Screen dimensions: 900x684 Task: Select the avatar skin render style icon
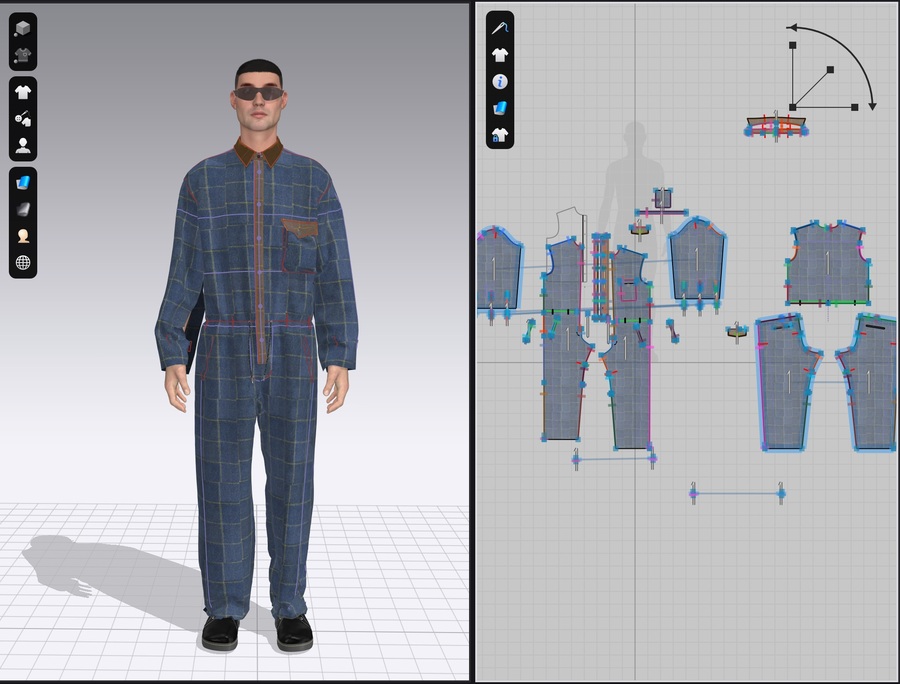point(23,236)
